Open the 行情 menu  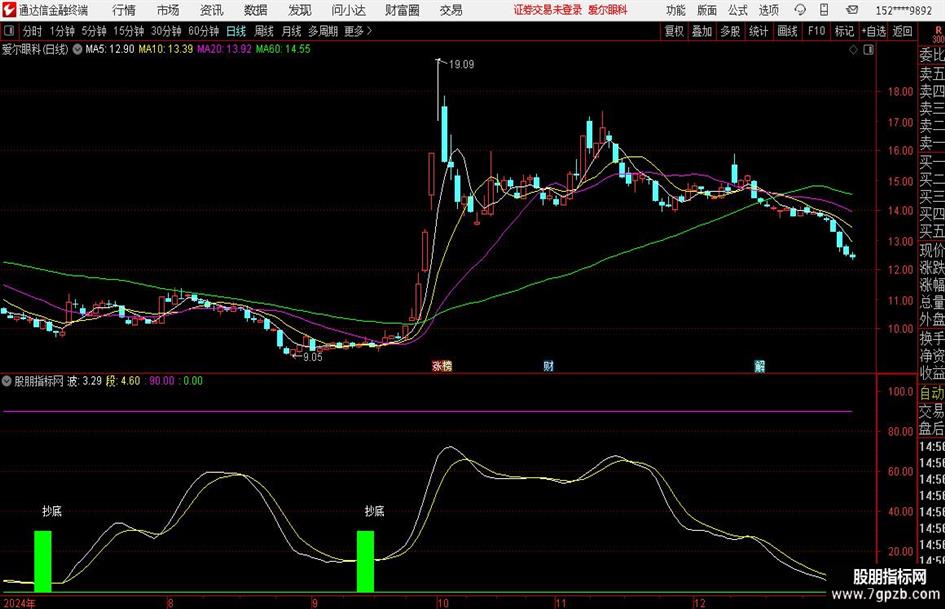pos(124,10)
